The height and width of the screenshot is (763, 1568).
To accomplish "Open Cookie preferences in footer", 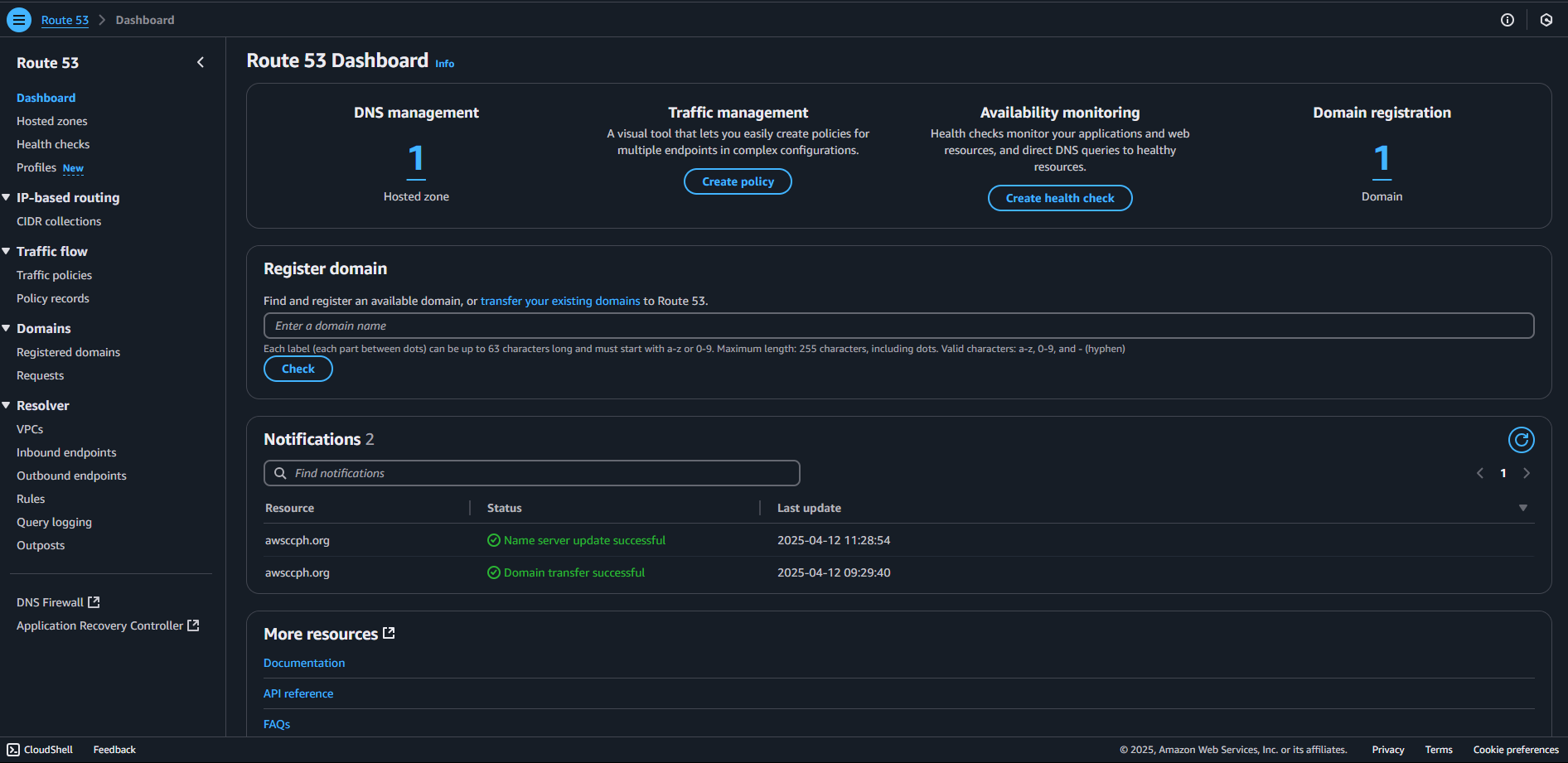I will [1516, 750].
